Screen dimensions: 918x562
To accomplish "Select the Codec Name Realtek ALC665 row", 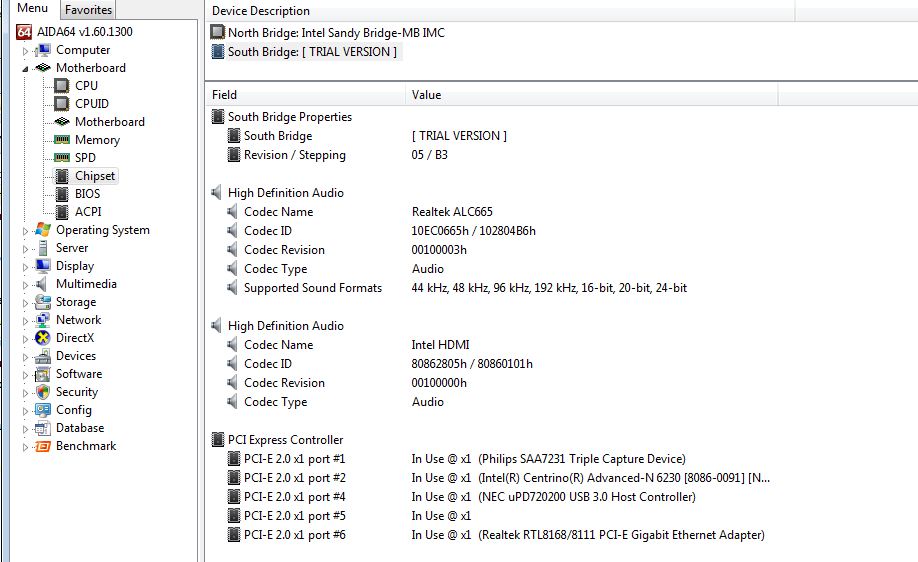I will coord(360,211).
